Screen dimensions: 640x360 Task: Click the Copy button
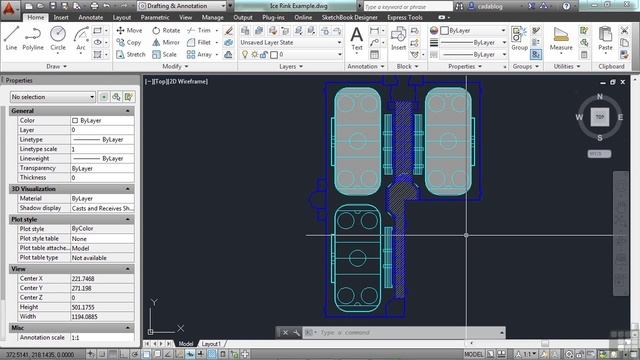129,42
